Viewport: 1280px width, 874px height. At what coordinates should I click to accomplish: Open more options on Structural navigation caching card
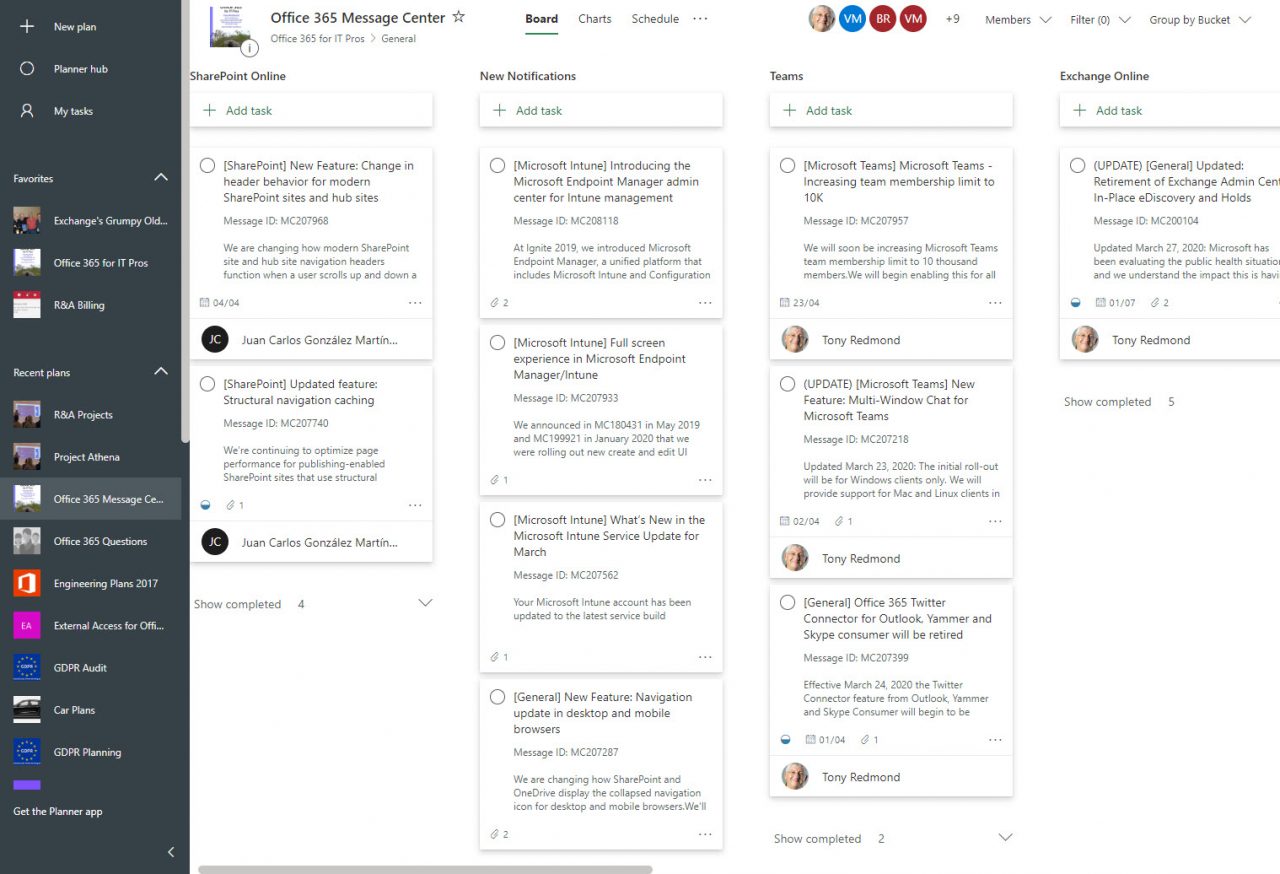click(415, 505)
